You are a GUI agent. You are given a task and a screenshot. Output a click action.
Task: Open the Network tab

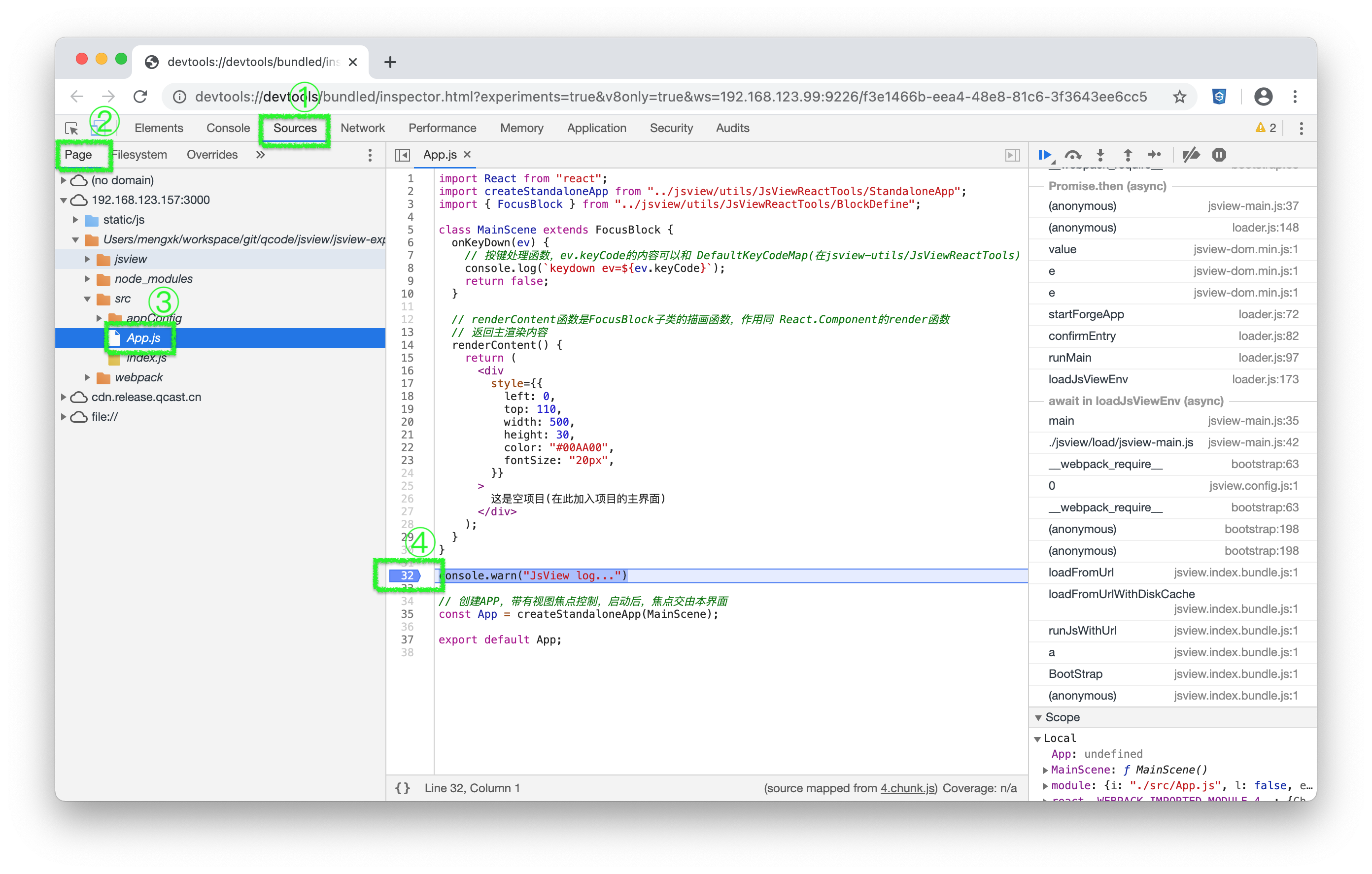pos(362,128)
